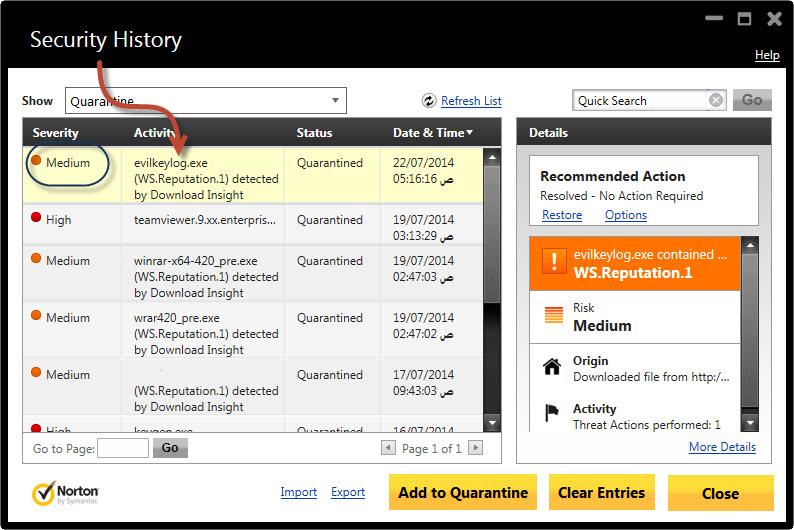This screenshot has height=530, width=794.
Task: Click the Go button next to Go to Page
Action: [x=170, y=447]
